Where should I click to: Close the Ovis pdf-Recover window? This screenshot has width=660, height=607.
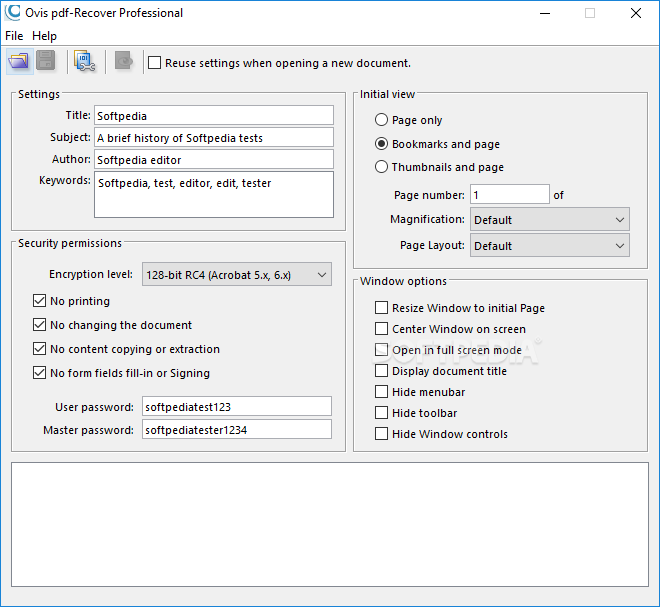636,13
